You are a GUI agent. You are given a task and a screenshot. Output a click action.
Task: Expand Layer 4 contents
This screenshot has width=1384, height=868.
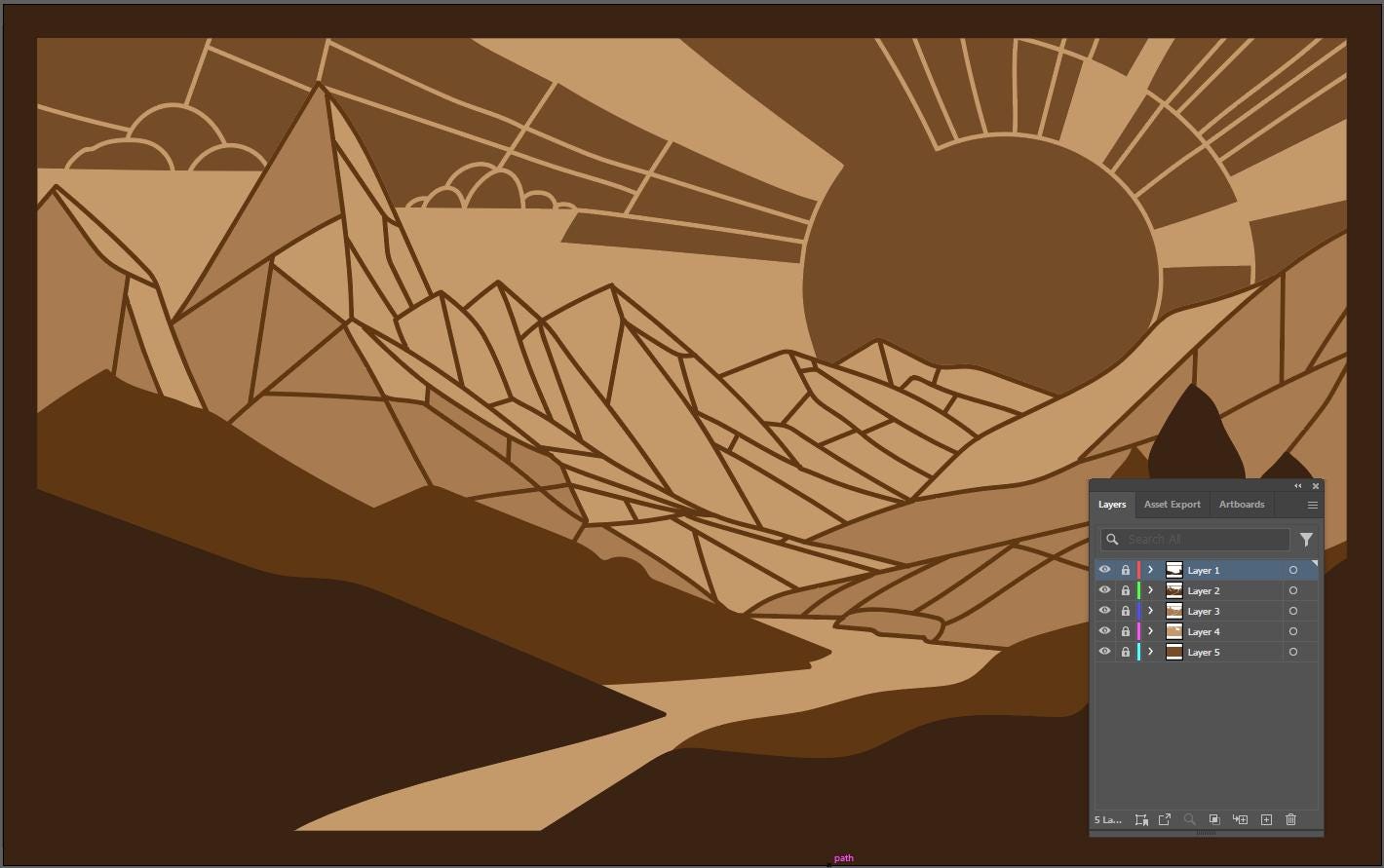point(1151,631)
